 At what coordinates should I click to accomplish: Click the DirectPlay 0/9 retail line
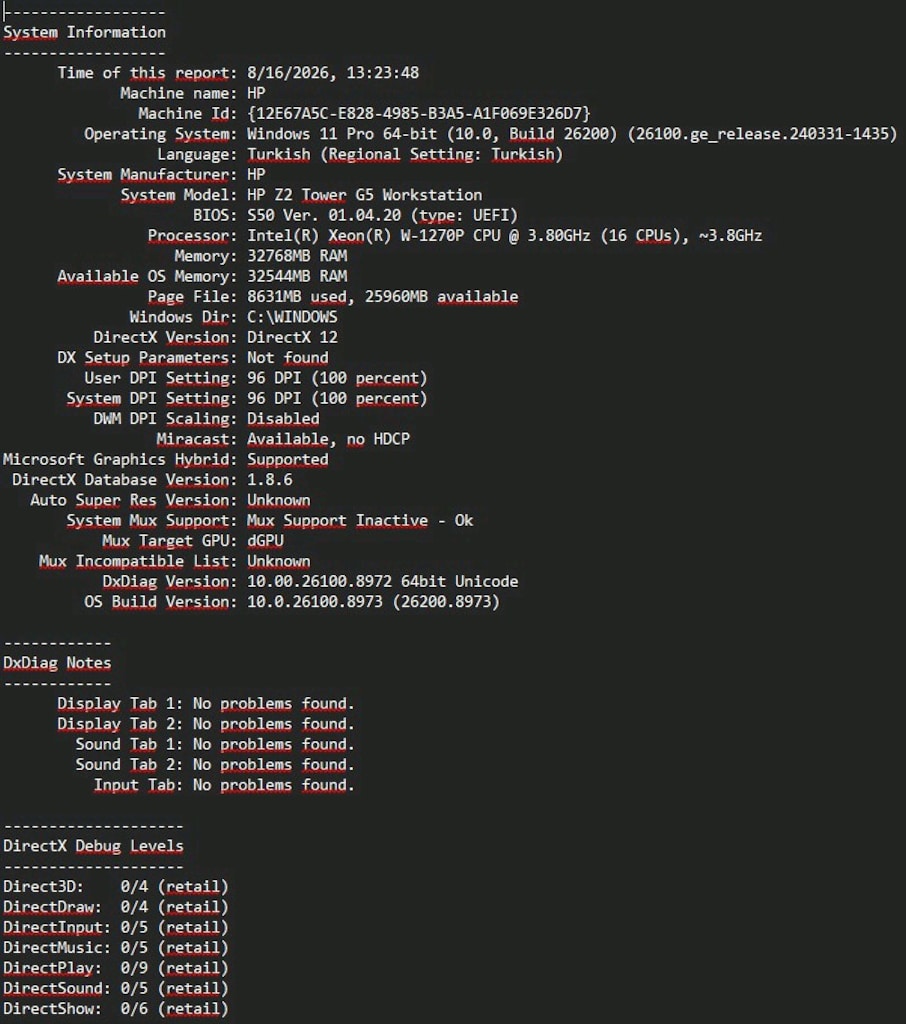(116, 968)
